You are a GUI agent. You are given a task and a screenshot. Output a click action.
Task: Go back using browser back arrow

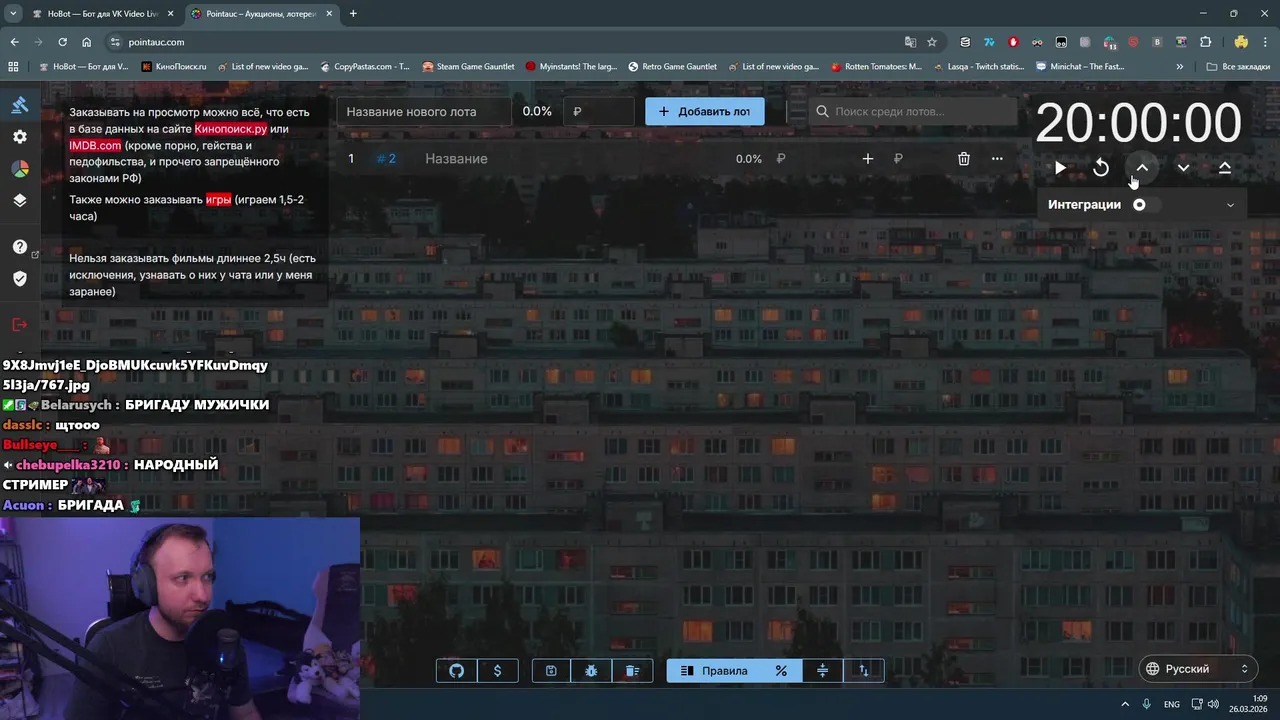(x=14, y=42)
